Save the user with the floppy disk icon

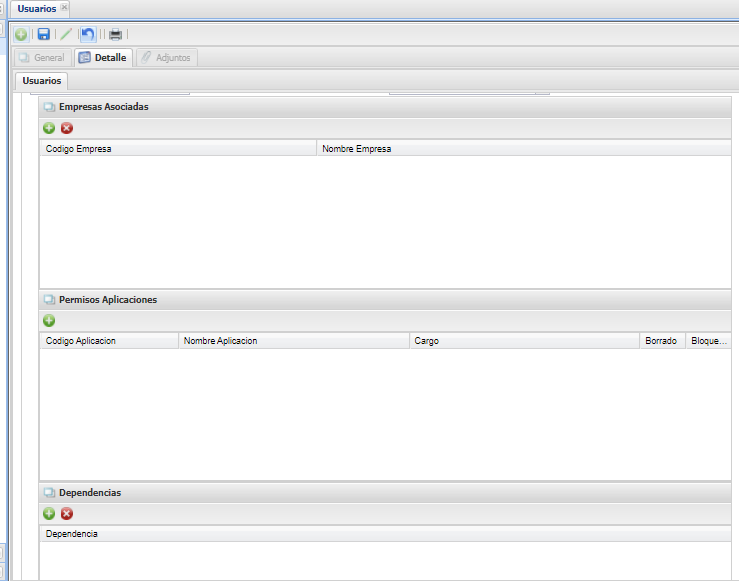(x=44, y=34)
